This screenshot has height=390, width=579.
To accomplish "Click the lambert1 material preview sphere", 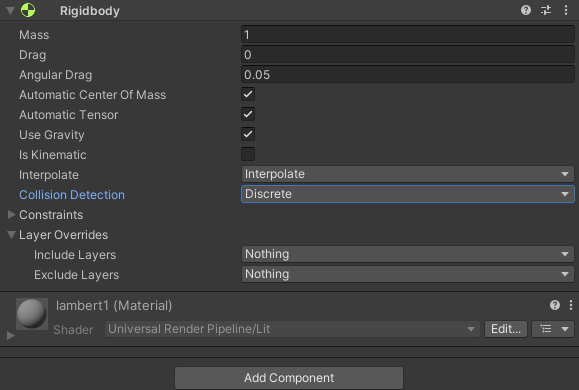I will point(32,314).
